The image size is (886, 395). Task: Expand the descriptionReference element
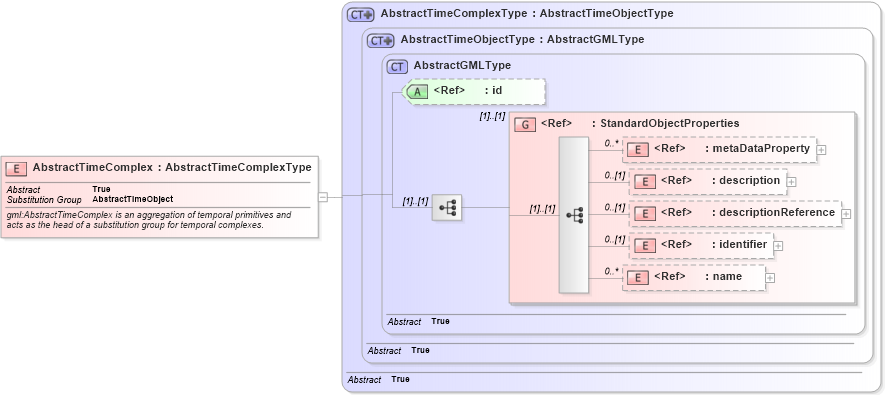click(x=846, y=214)
